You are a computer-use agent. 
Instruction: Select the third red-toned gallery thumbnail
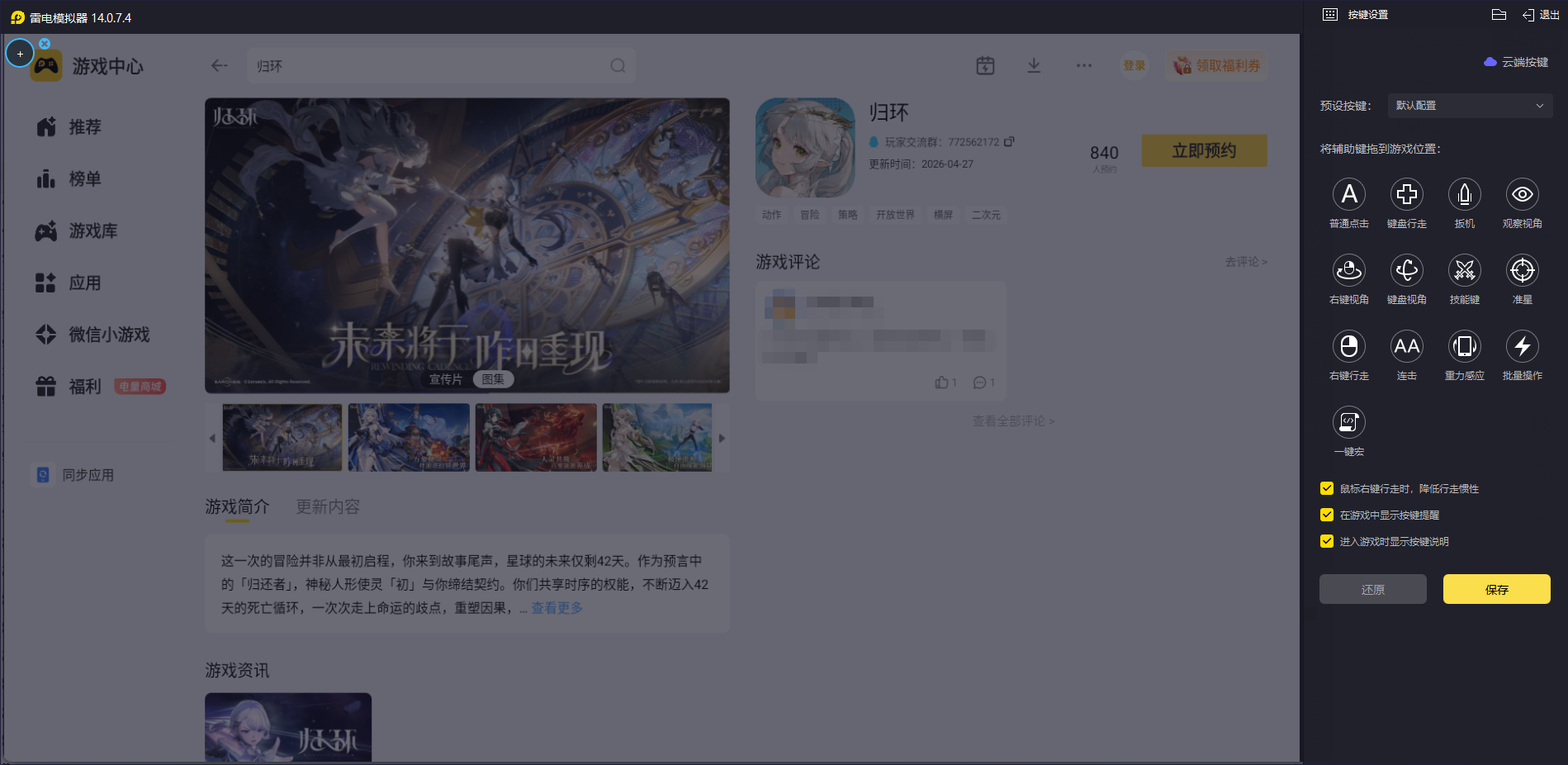pyautogui.click(x=536, y=438)
